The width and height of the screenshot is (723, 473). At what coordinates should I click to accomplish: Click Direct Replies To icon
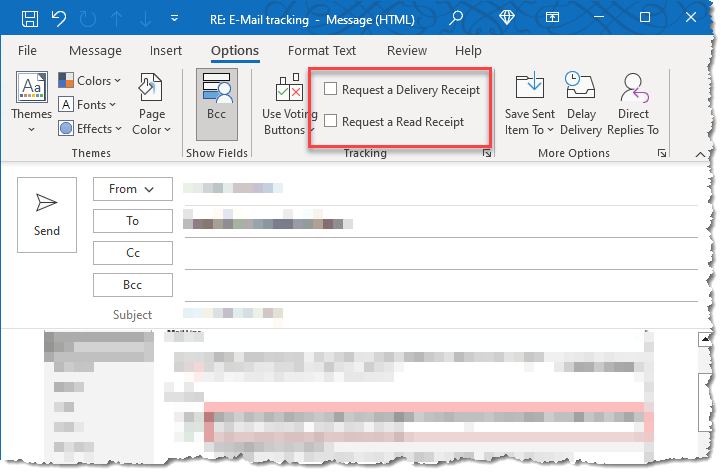(633, 104)
